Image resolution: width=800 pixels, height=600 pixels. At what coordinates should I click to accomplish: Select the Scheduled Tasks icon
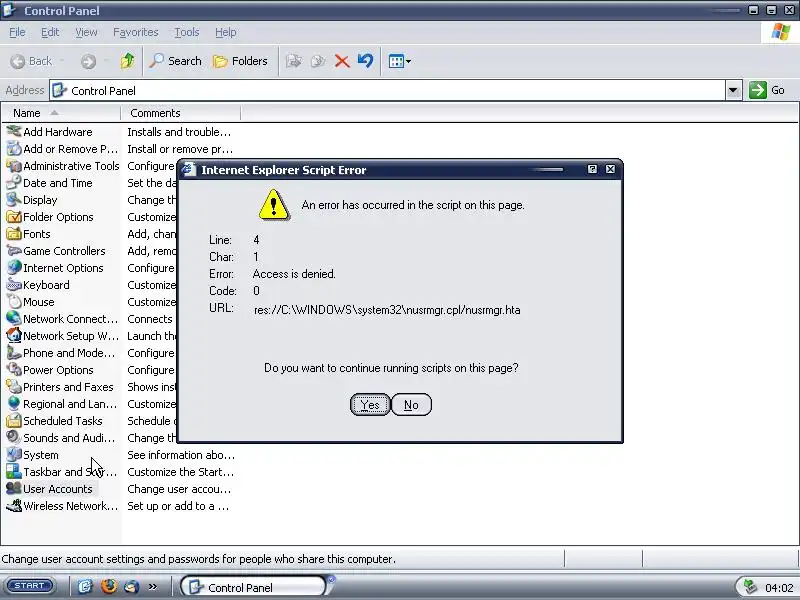[x=14, y=421]
